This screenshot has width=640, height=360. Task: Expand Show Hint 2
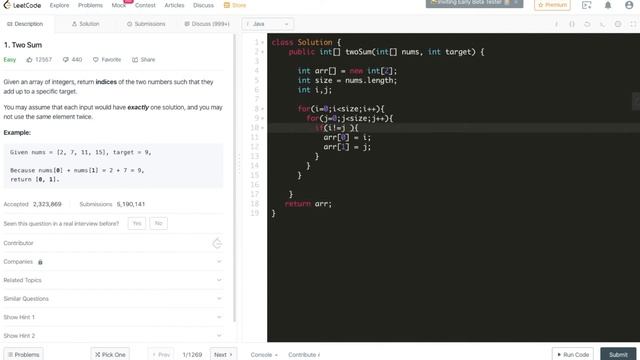113,336
